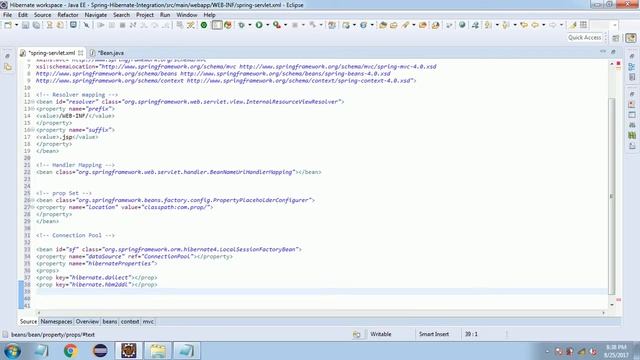Switch to the mvc tab
Screen dimensions: 640x360
(x=148, y=322)
